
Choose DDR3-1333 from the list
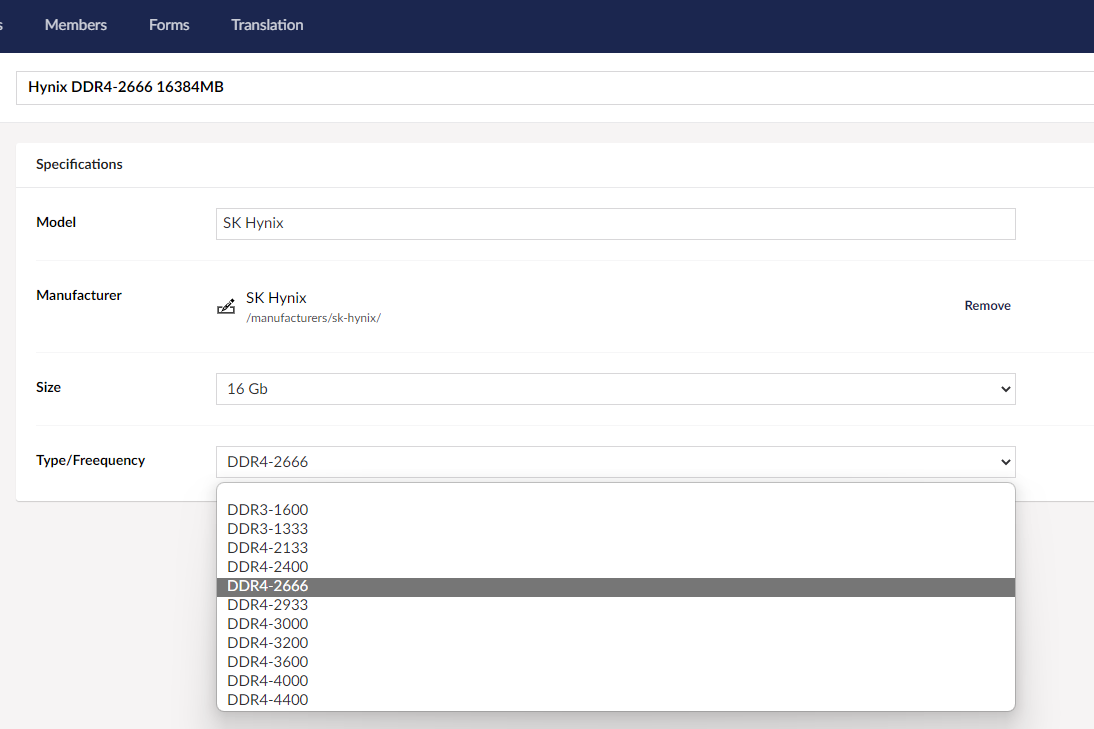(x=615, y=529)
